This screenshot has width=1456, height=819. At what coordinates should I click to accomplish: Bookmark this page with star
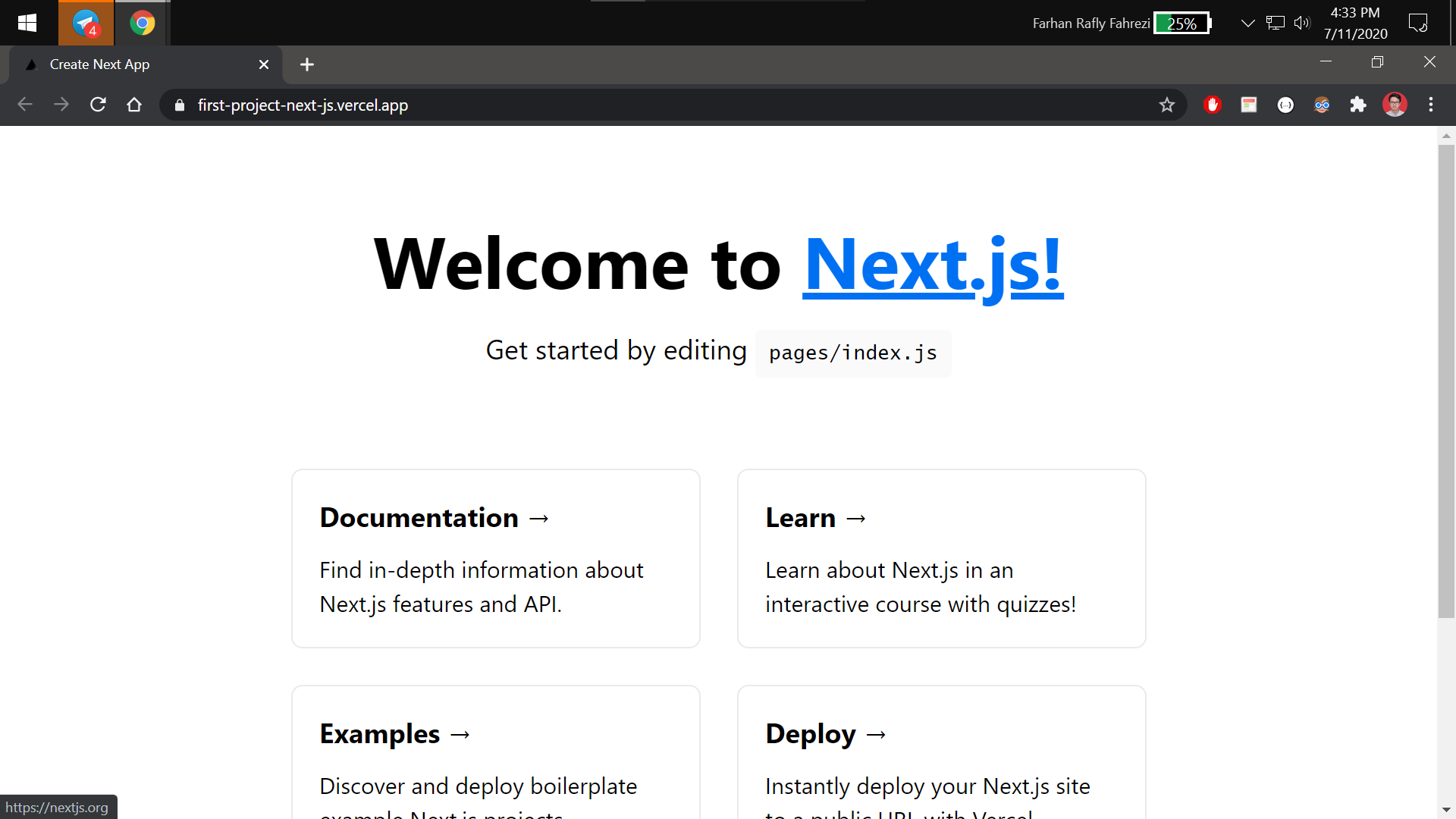tap(1166, 105)
